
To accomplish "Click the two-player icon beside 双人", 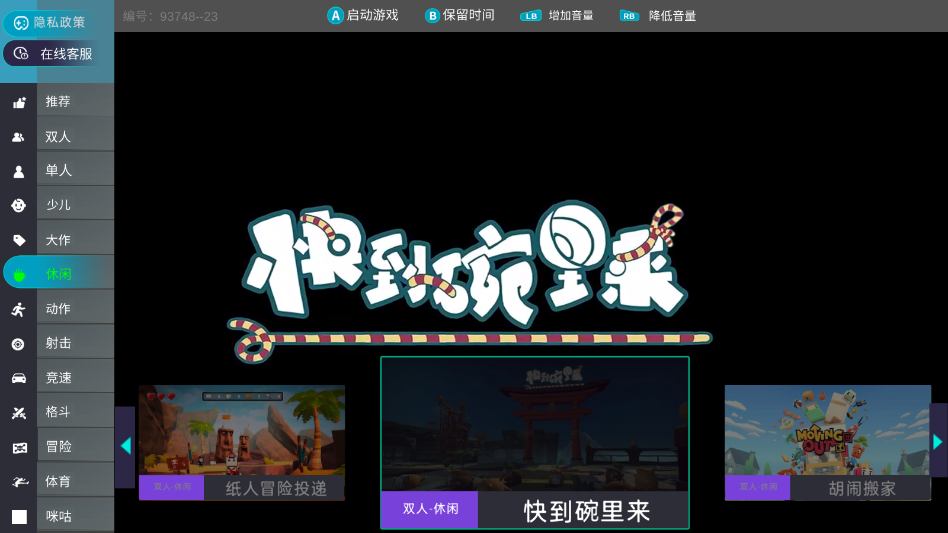I will click(x=19, y=137).
